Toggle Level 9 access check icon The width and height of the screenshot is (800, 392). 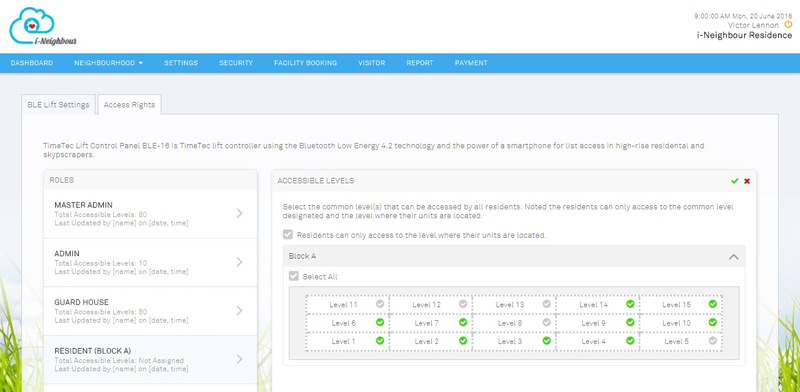tap(630, 322)
